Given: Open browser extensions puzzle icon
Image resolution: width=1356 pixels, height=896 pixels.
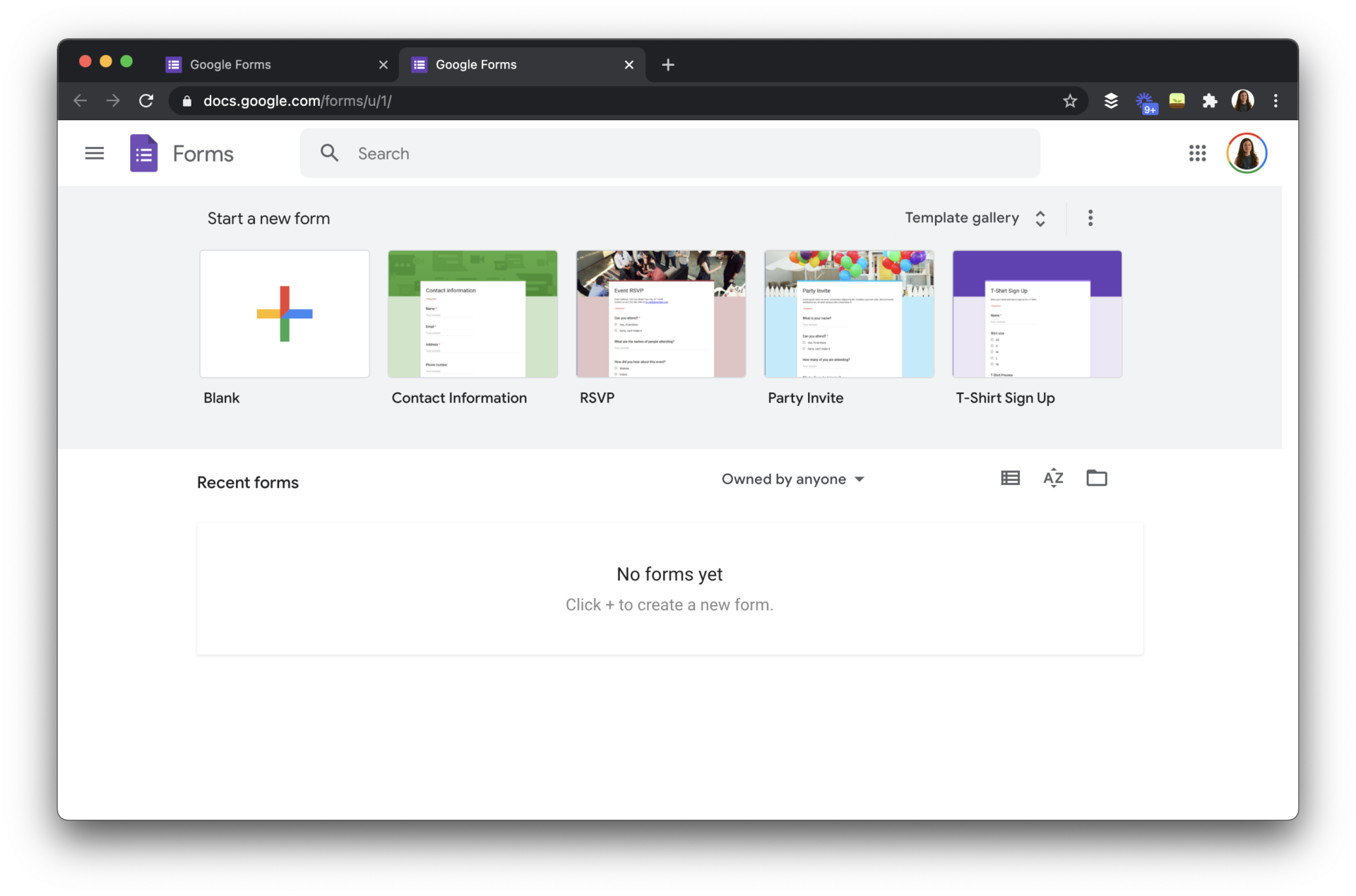Looking at the screenshot, I should coord(1209,100).
